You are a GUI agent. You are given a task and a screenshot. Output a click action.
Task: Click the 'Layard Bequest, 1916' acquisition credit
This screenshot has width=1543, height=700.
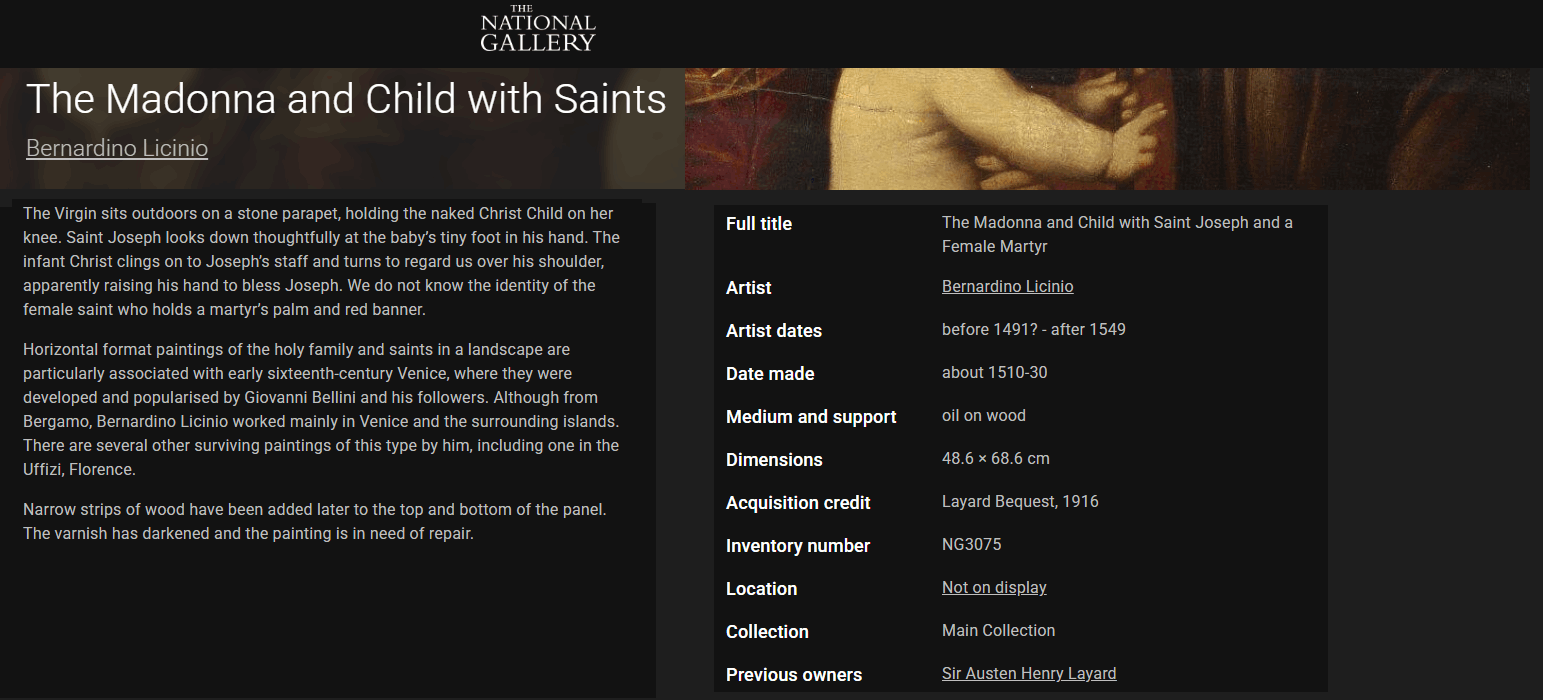1020,502
